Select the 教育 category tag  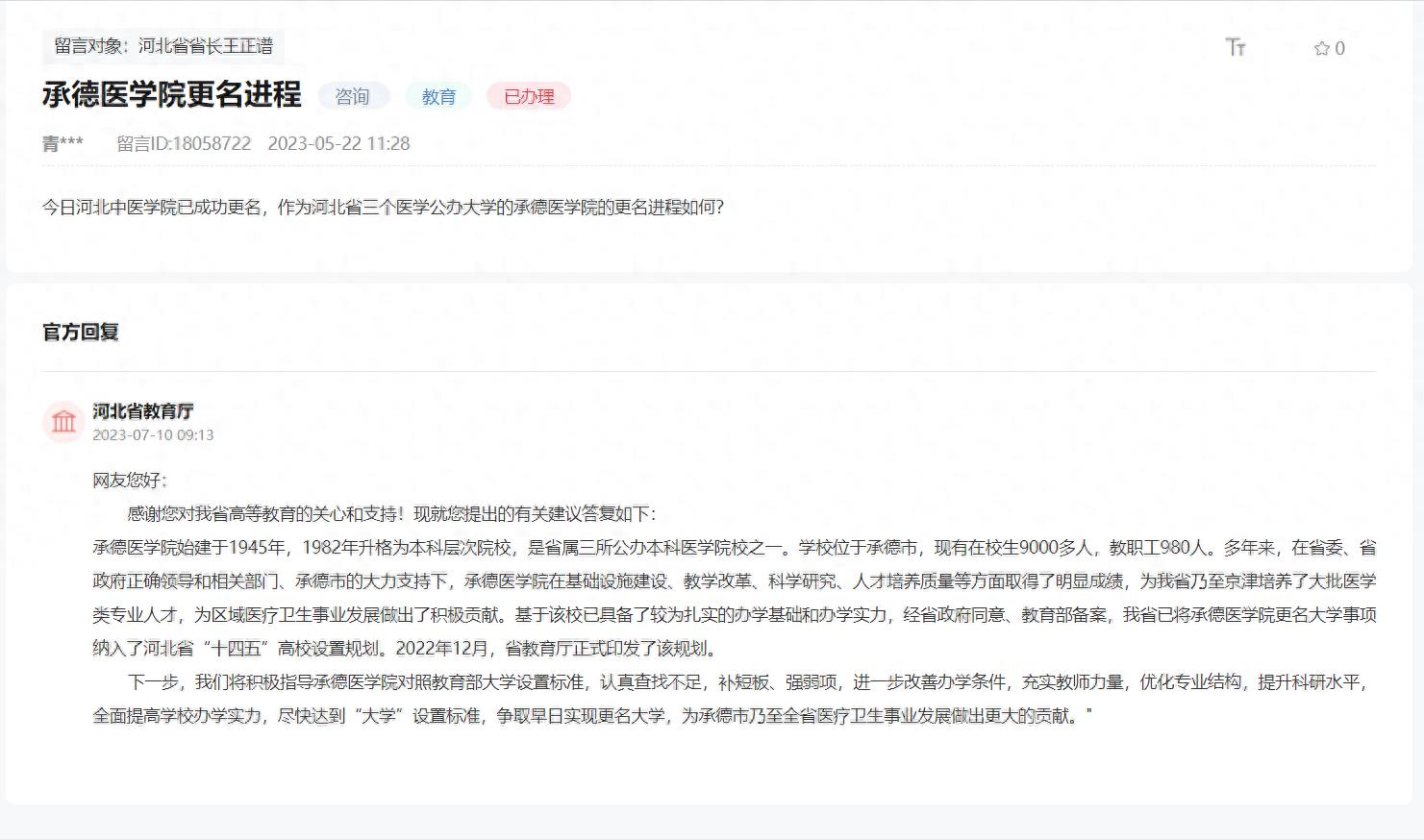[x=438, y=96]
